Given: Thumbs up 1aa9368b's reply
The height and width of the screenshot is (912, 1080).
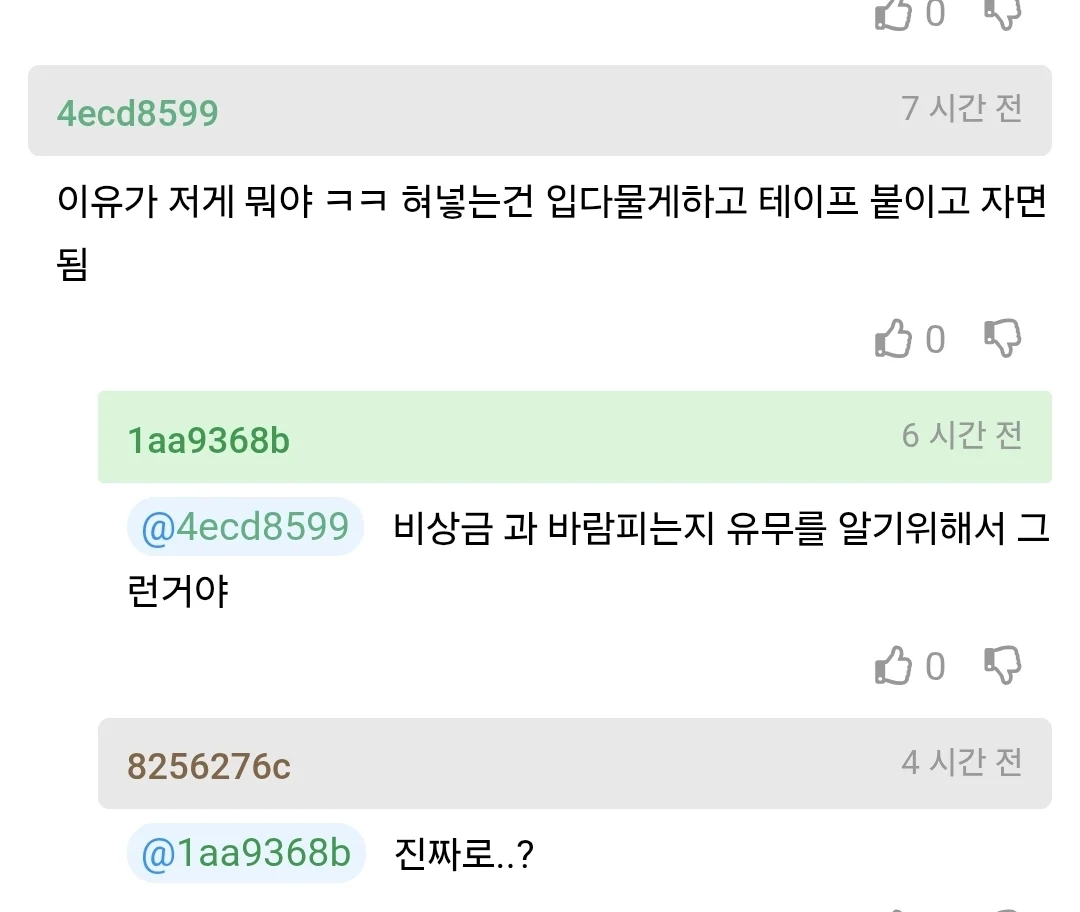Looking at the screenshot, I should pos(893,665).
